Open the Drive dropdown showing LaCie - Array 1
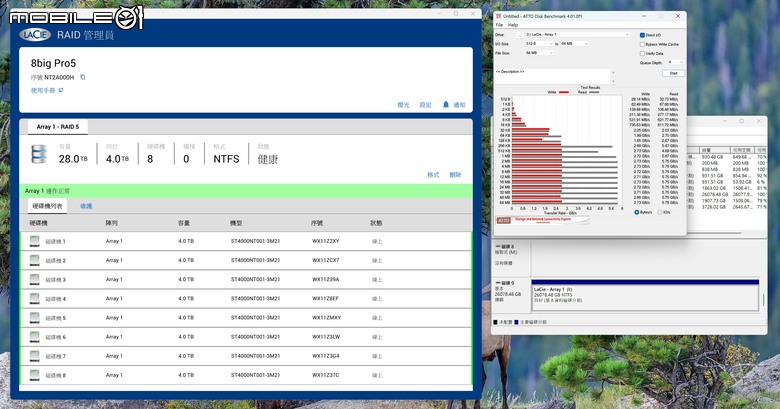Viewport: 780px width, 409px height. tap(577, 35)
